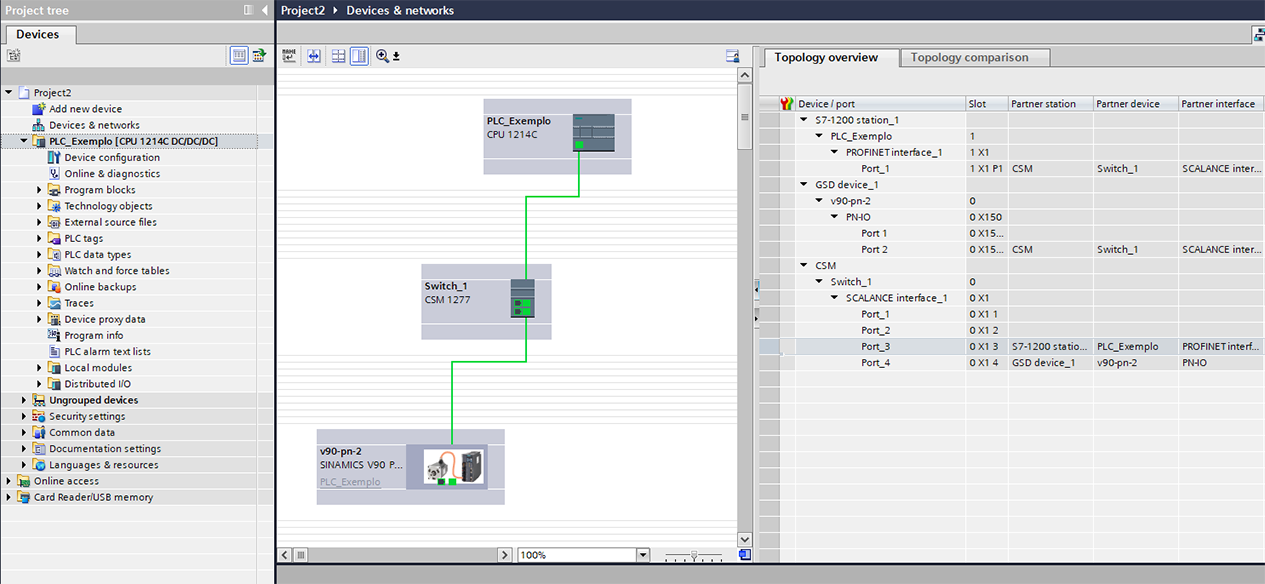The height and width of the screenshot is (584, 1265).
Task: Click the zoom slider at the bottom of the view
Action: [694, 554]
